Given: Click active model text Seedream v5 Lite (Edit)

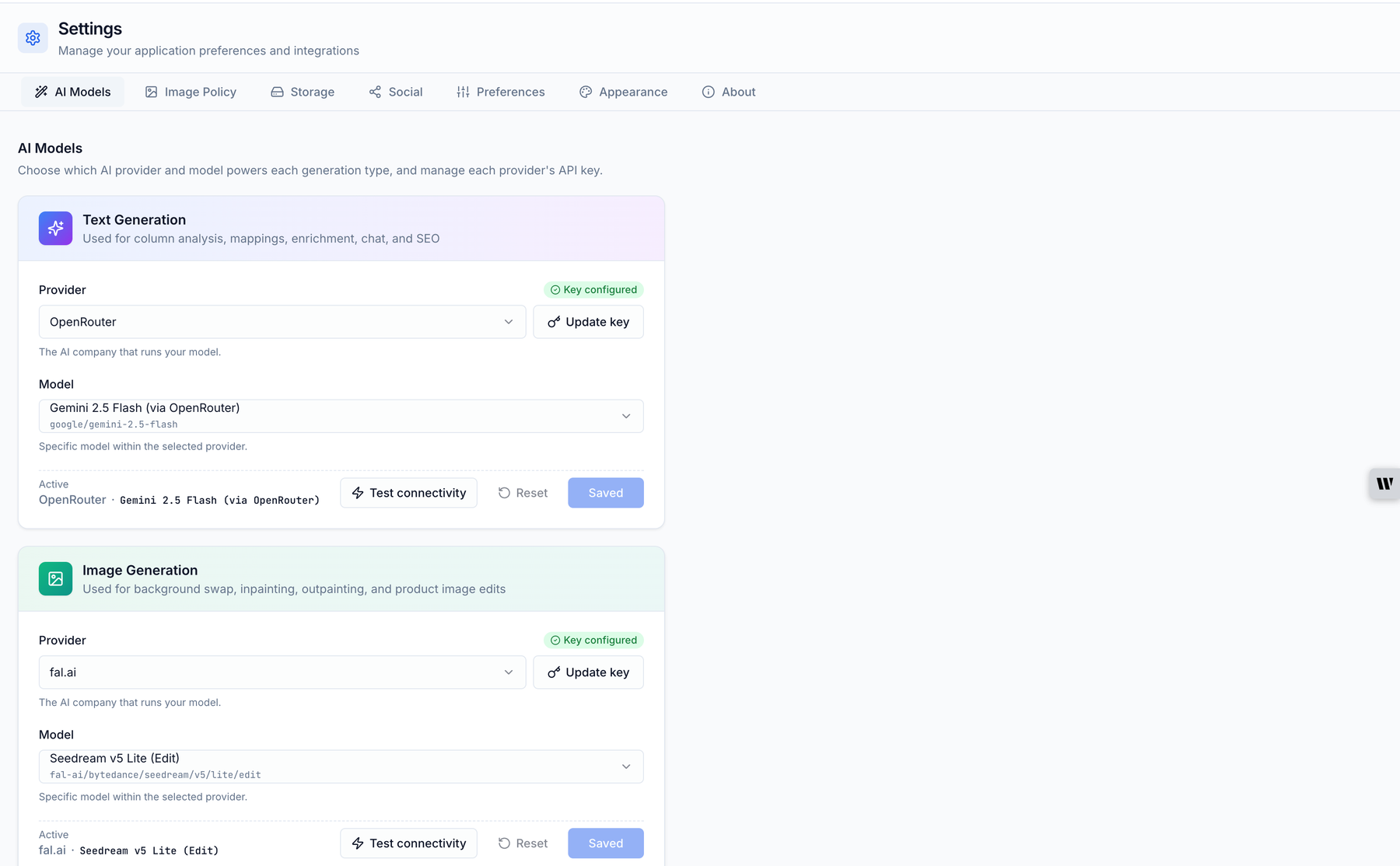Looking at the screenshot, I should 149,851.
